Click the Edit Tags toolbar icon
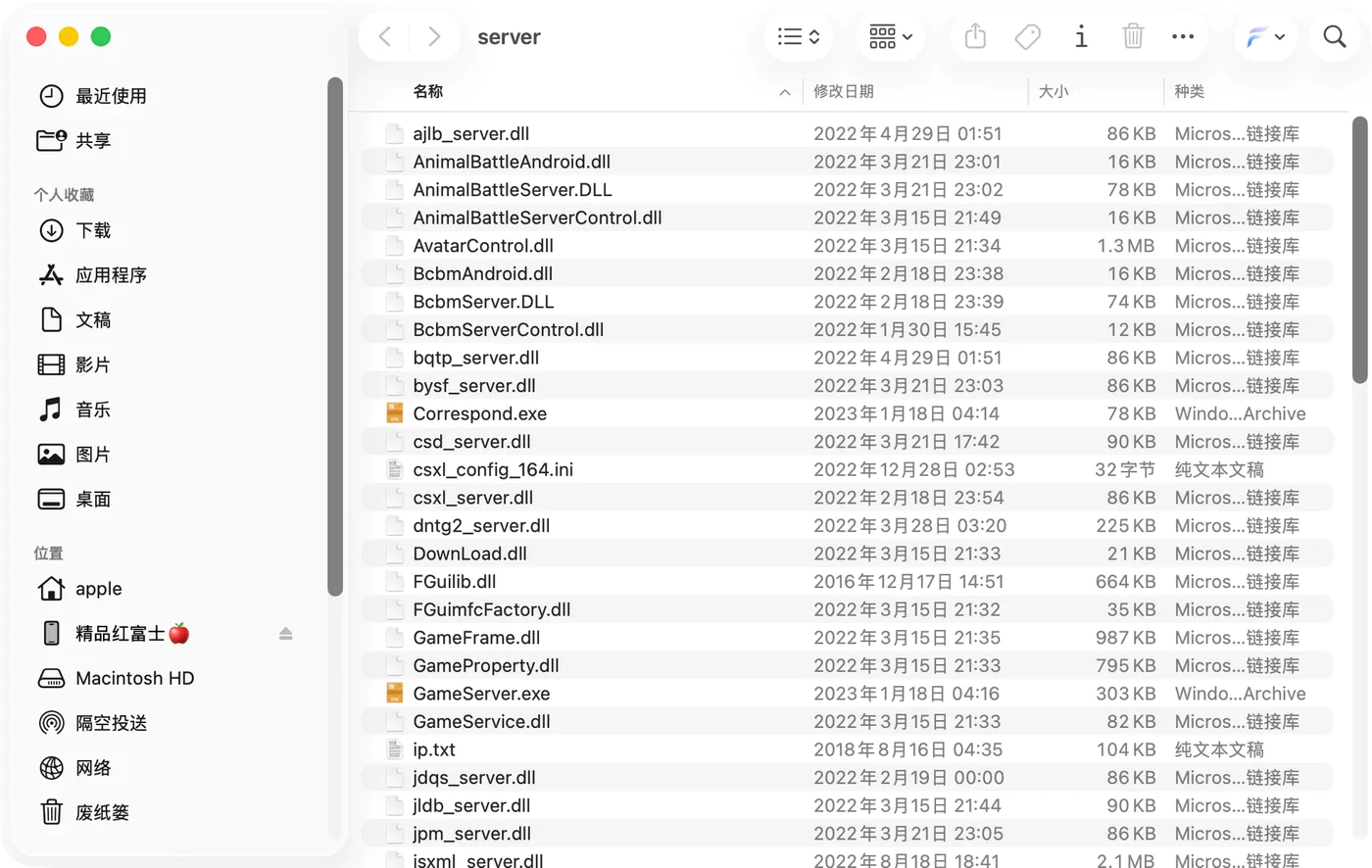1372x868 pixels. coord(1028,37)
